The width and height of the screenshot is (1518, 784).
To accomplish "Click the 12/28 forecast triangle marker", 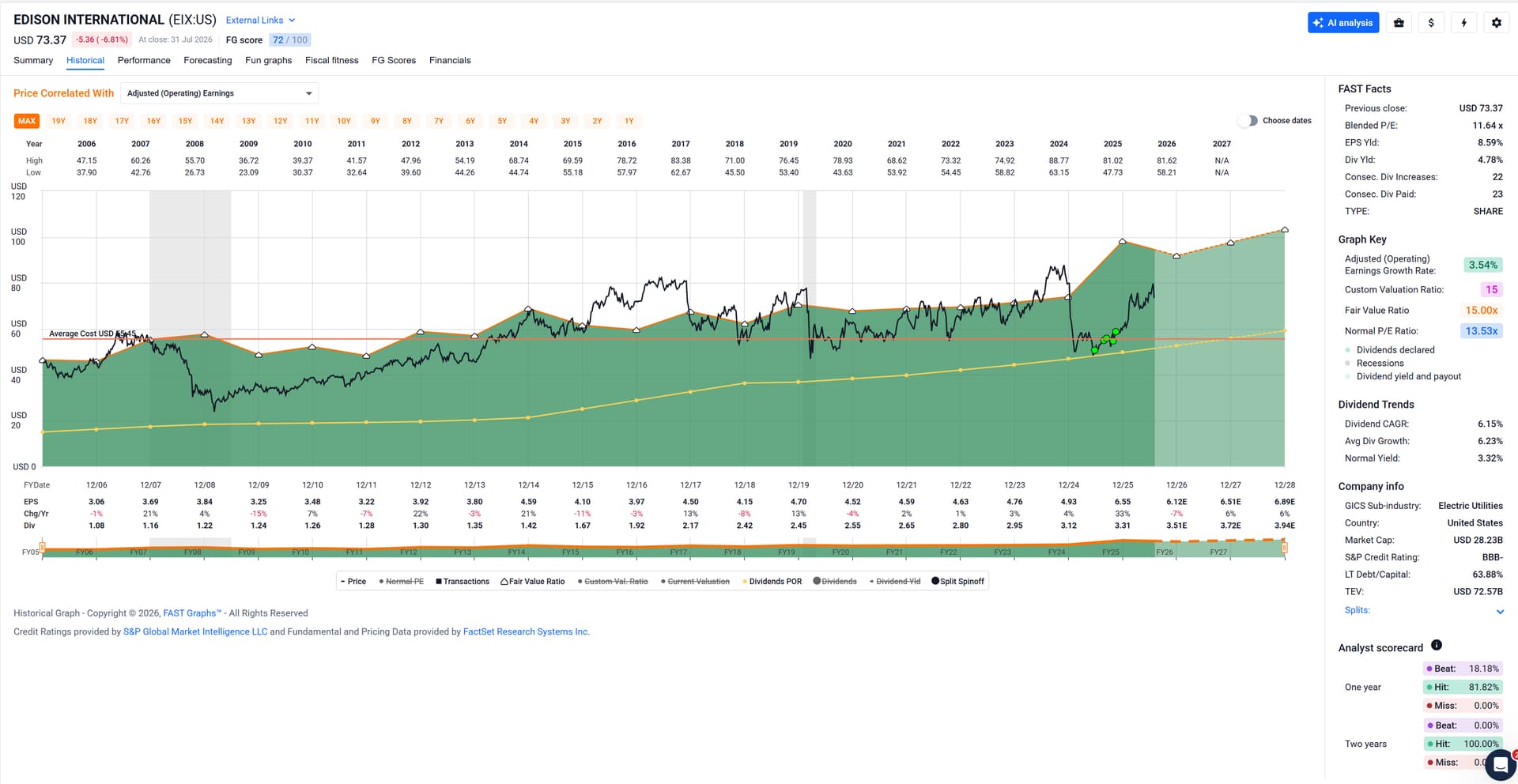I will coord(1285,230).
